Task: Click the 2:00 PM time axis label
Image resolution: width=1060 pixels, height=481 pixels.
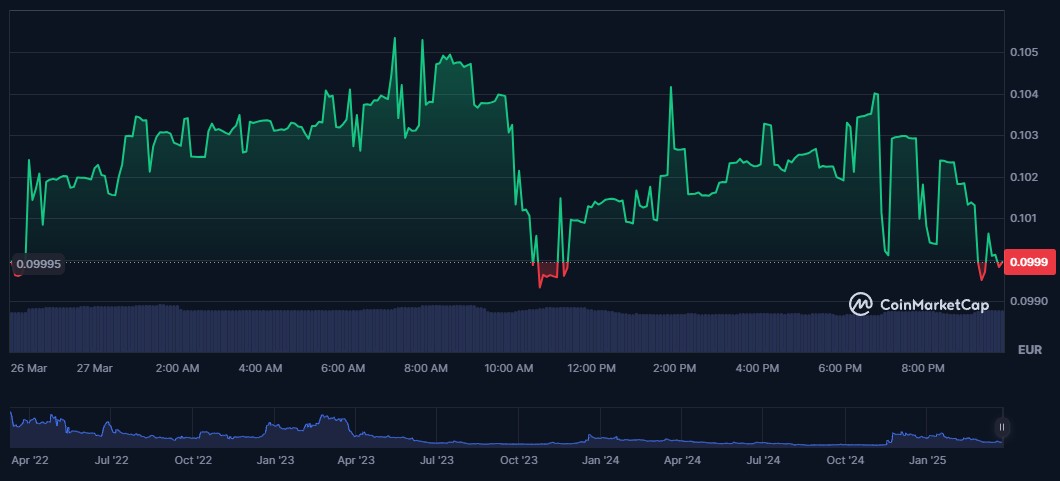Action: 674,368
